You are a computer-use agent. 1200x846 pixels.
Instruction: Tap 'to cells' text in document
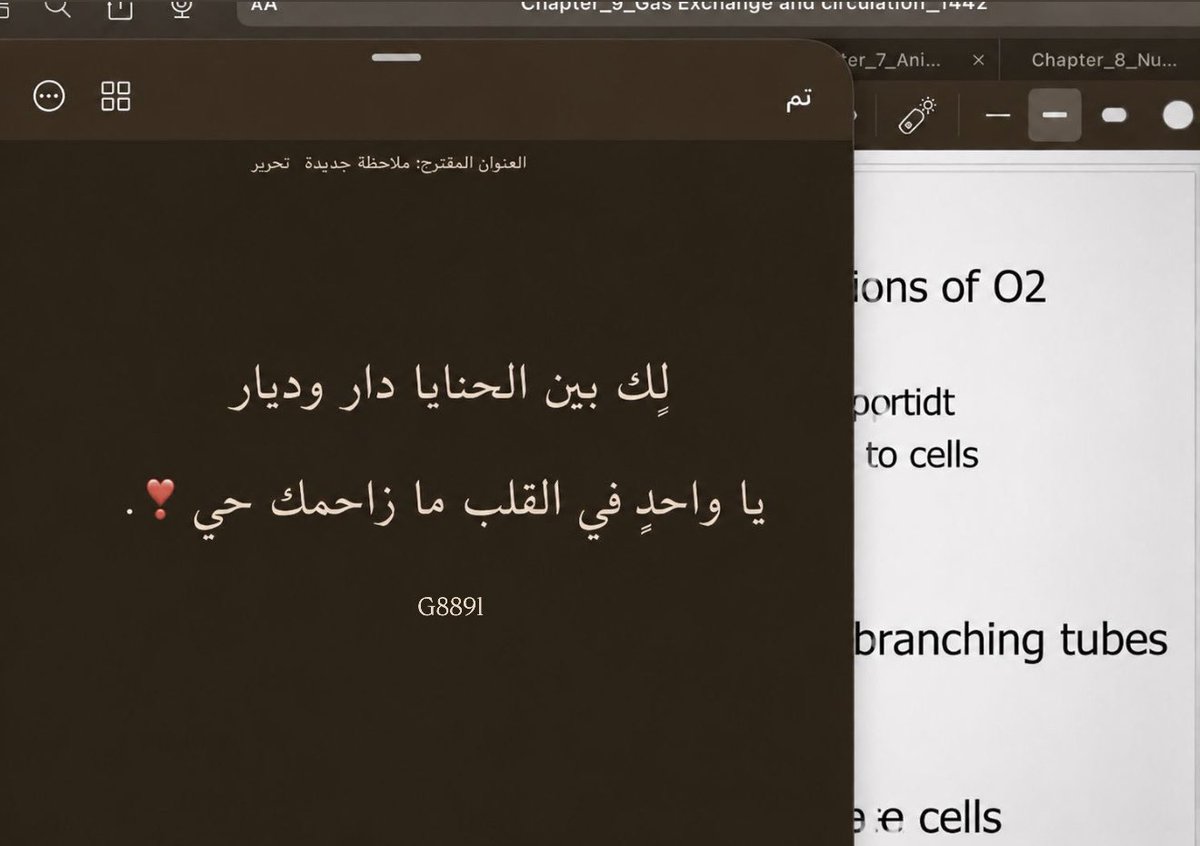point(922,455)
